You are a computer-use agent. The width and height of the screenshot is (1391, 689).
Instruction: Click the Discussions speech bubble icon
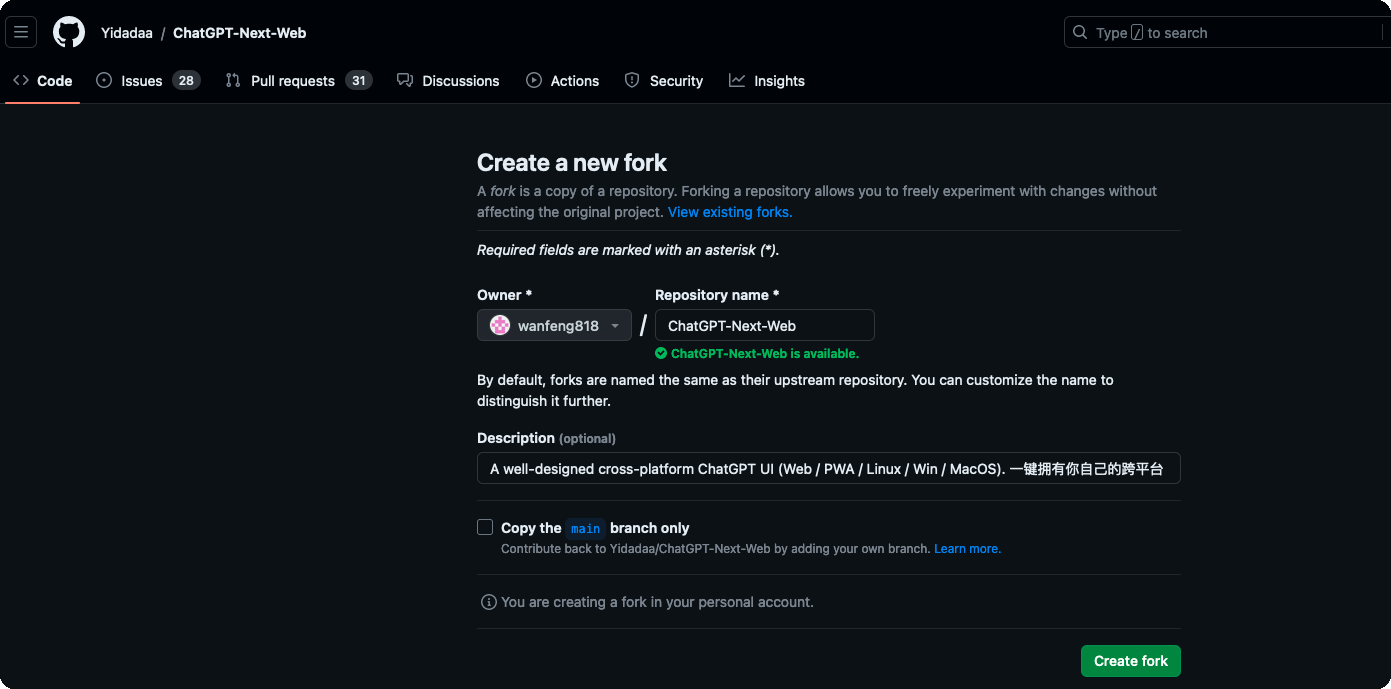[x=405, y=80]
